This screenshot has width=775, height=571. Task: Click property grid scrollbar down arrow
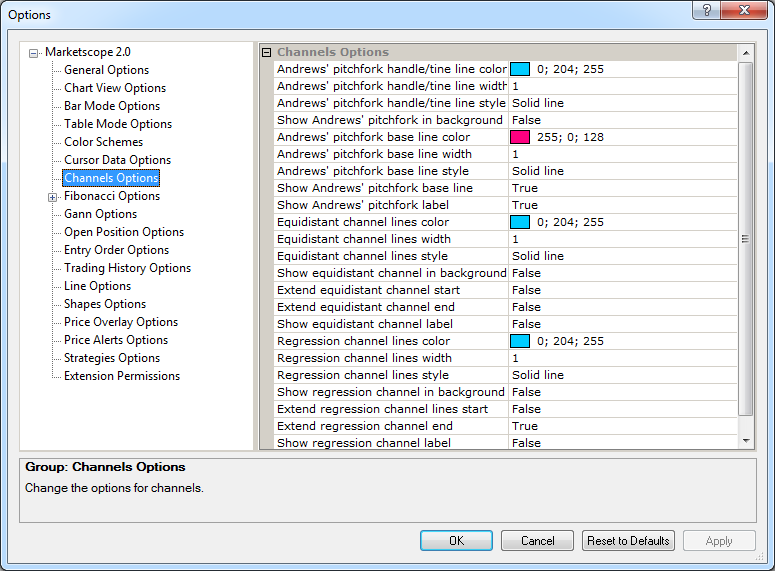click(746, 441)
